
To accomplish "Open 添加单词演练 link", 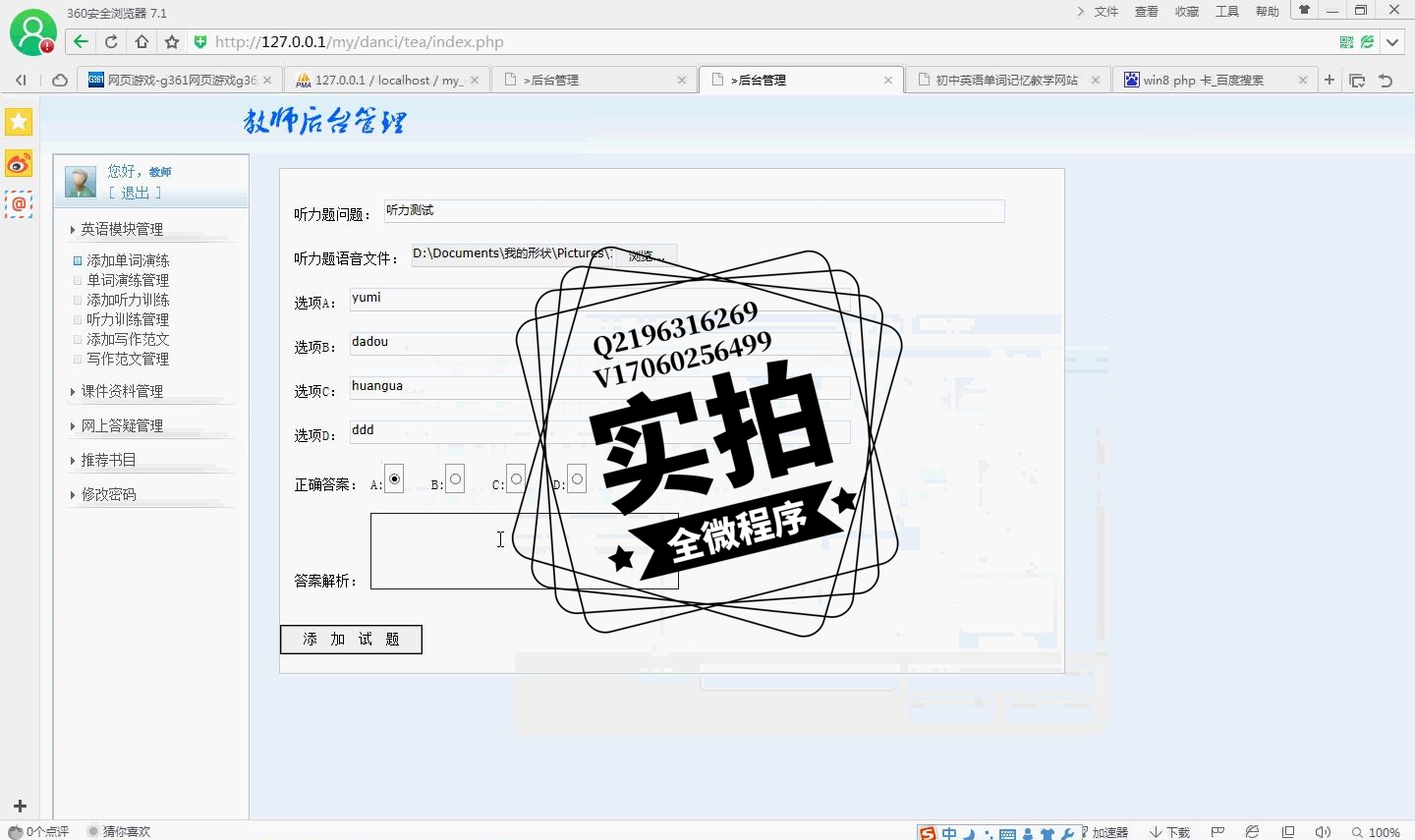I will click(128, 260).
